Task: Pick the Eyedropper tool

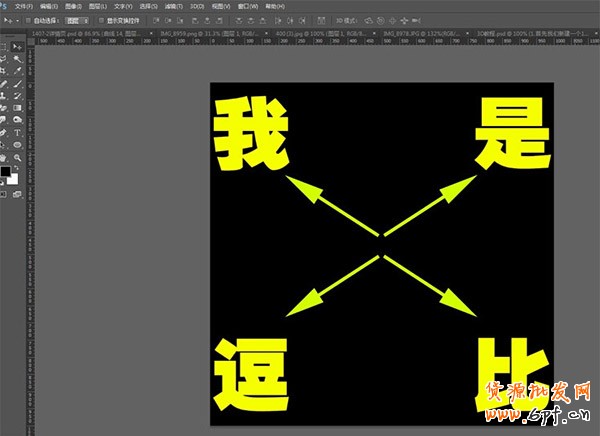Action: (x=17, y=71)
